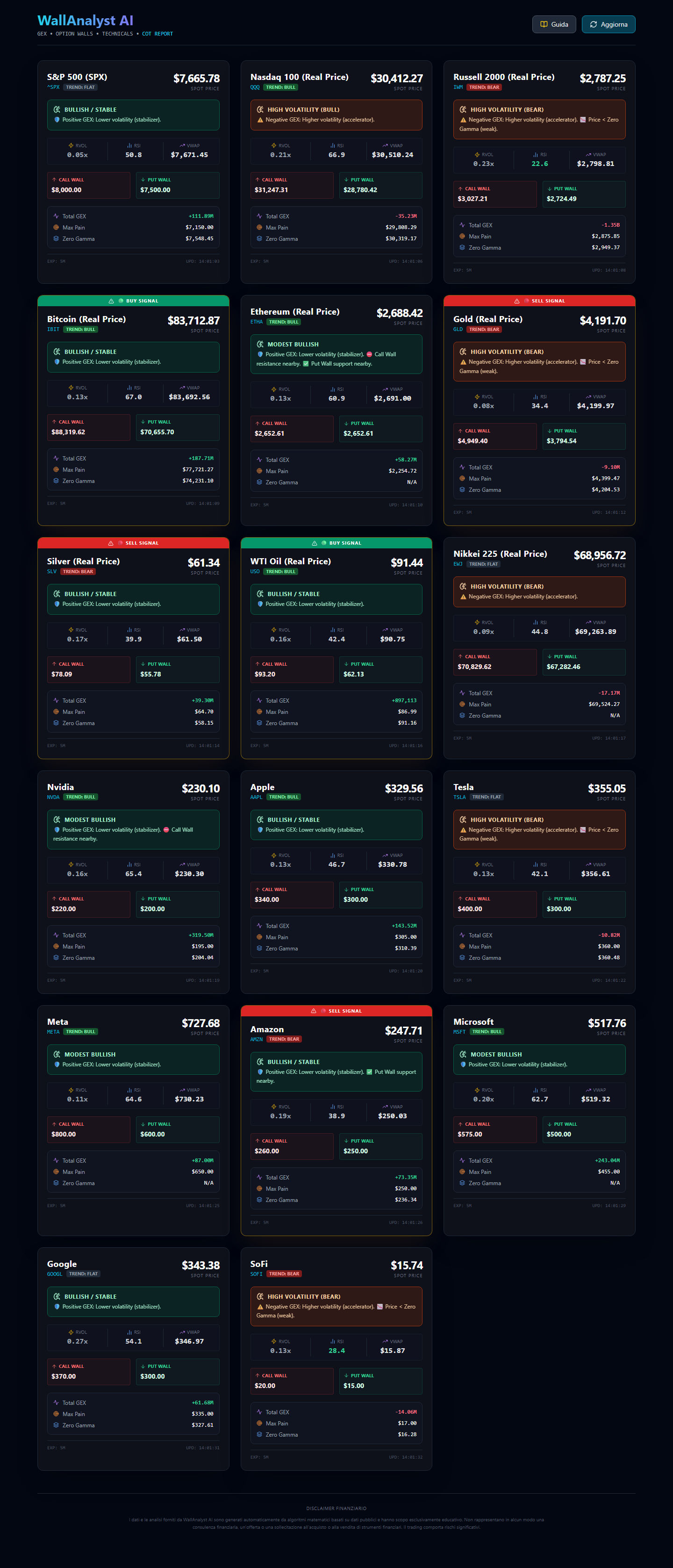Open the COT REPORT link
This screenshot has height=1568, width=673.
158,34
